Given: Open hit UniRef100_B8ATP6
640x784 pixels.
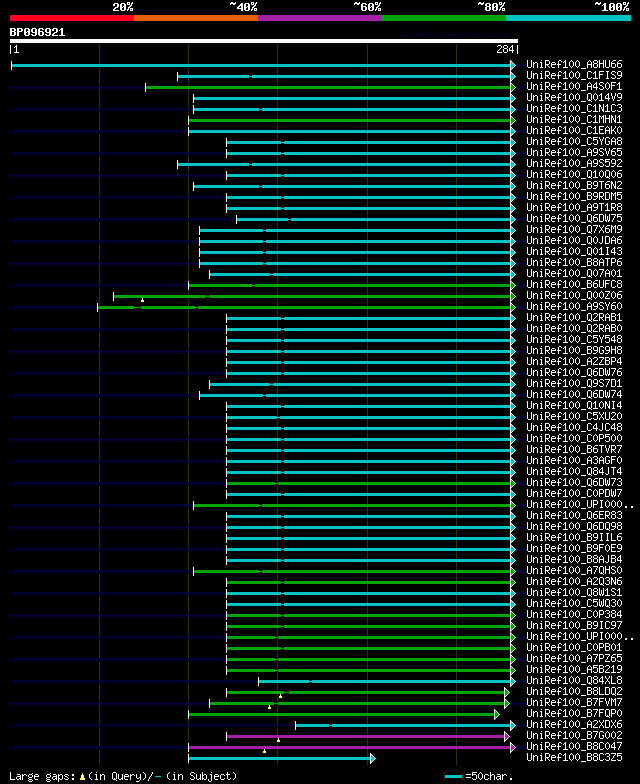Looking at the screenshot, I should pos(574,262).
